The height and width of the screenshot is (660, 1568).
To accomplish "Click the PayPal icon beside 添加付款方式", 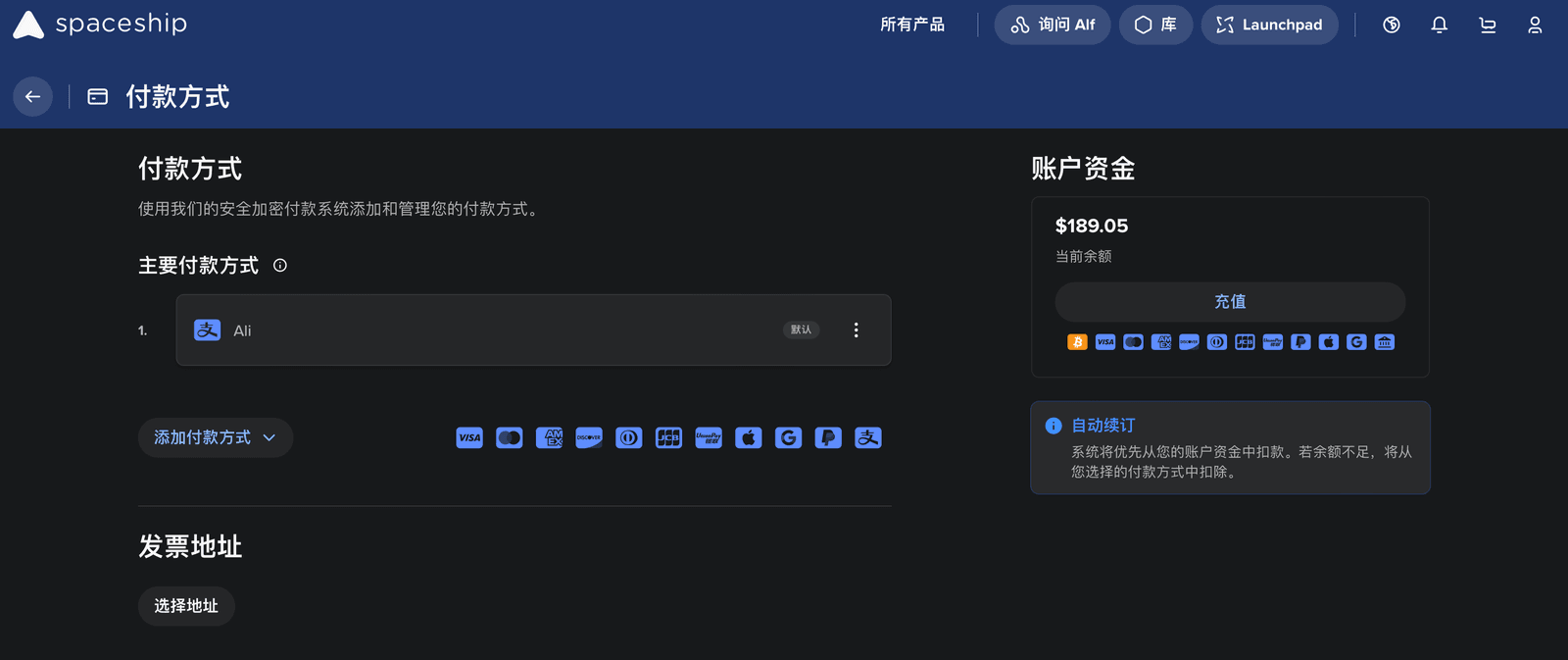I will click(x=828, y=437).
